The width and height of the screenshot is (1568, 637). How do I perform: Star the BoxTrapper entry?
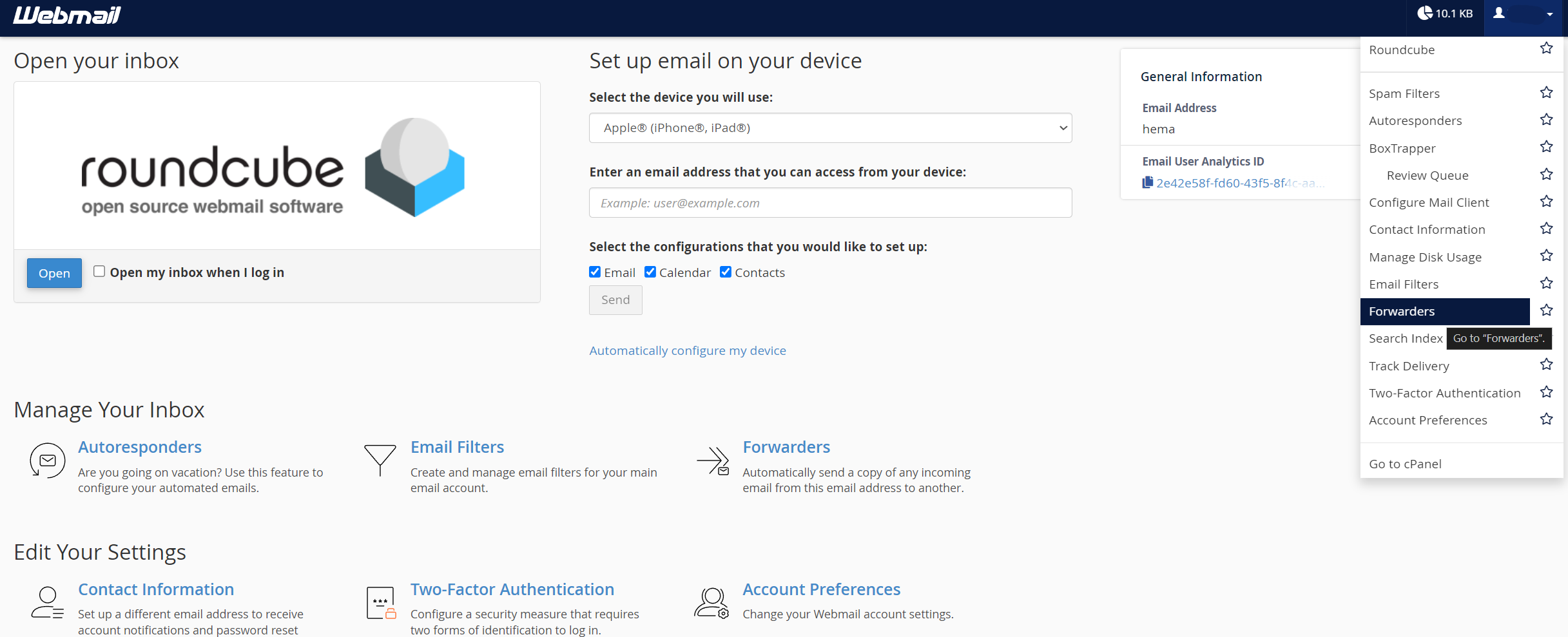click(x=1546, y=147)
